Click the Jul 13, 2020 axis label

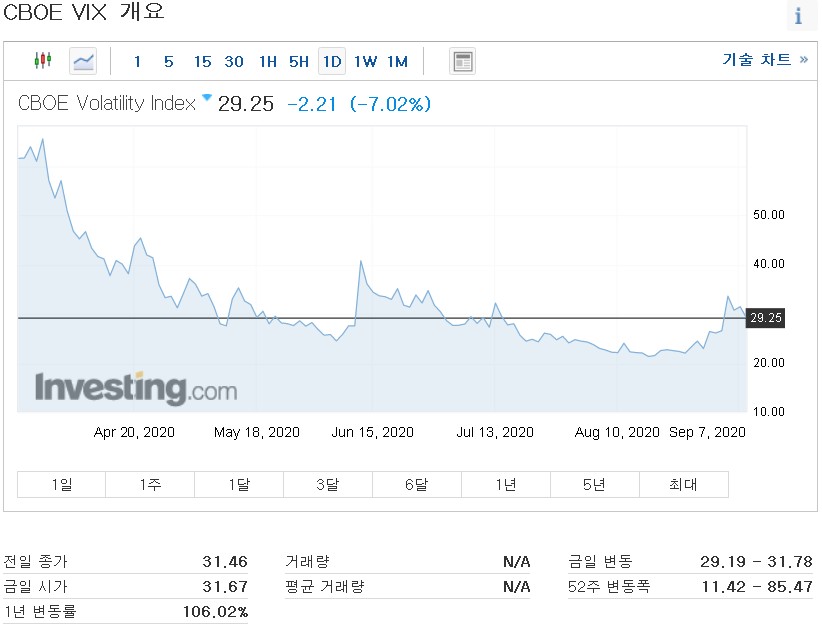coord(495,433)
